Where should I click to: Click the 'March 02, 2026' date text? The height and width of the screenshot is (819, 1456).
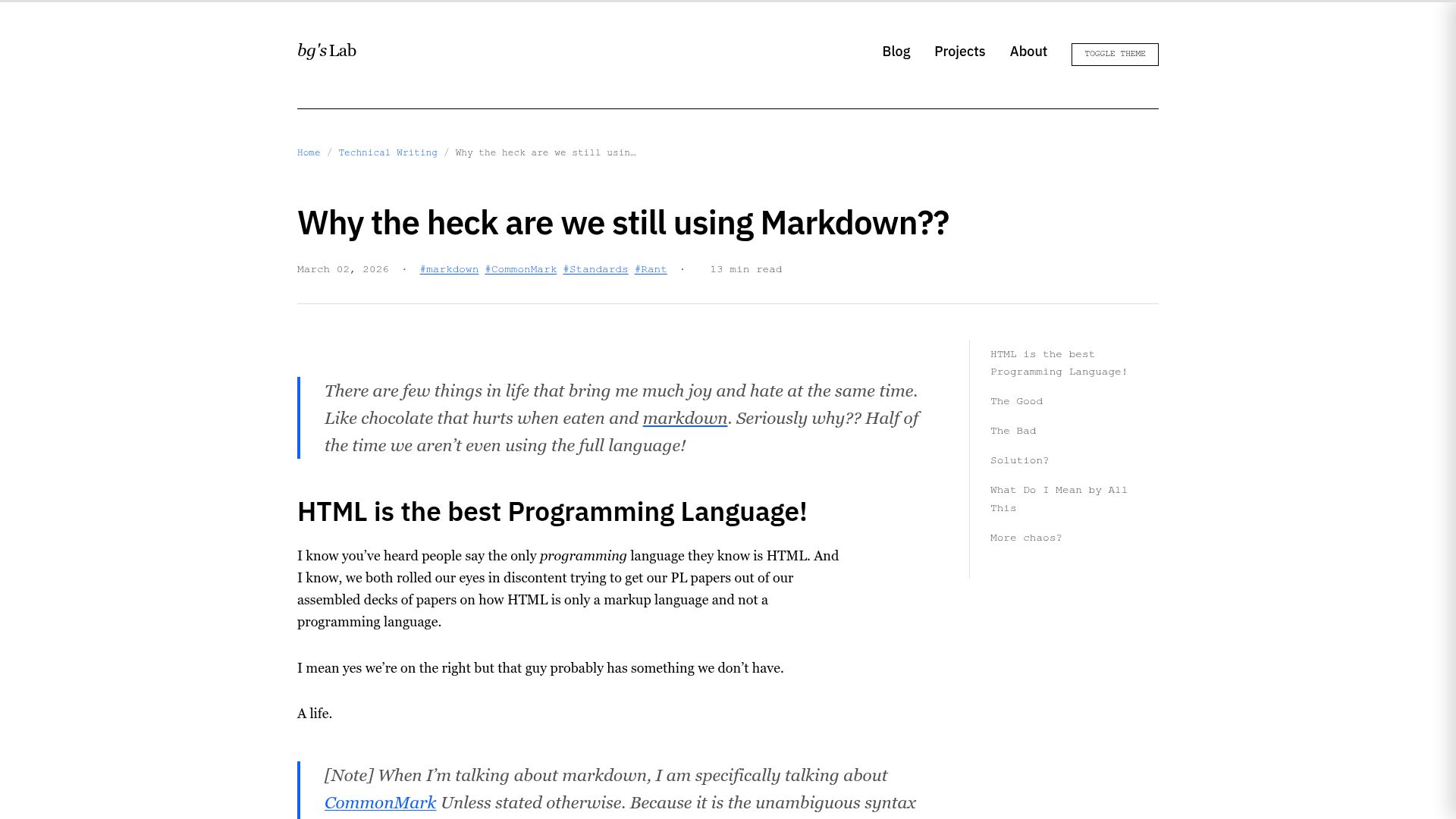coord(343,269)
